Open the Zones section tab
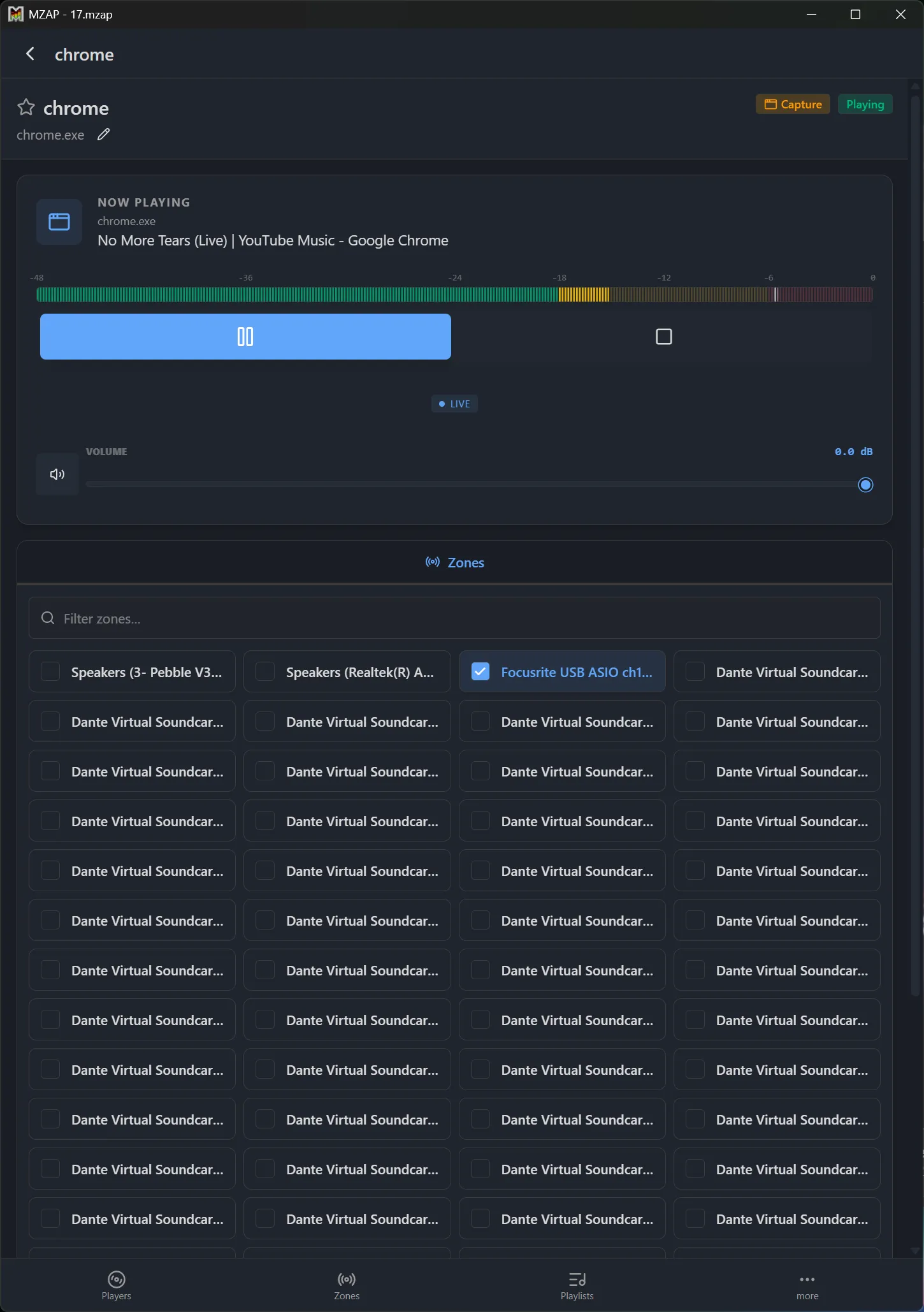The image size is (924, 1312). [454, 562]
